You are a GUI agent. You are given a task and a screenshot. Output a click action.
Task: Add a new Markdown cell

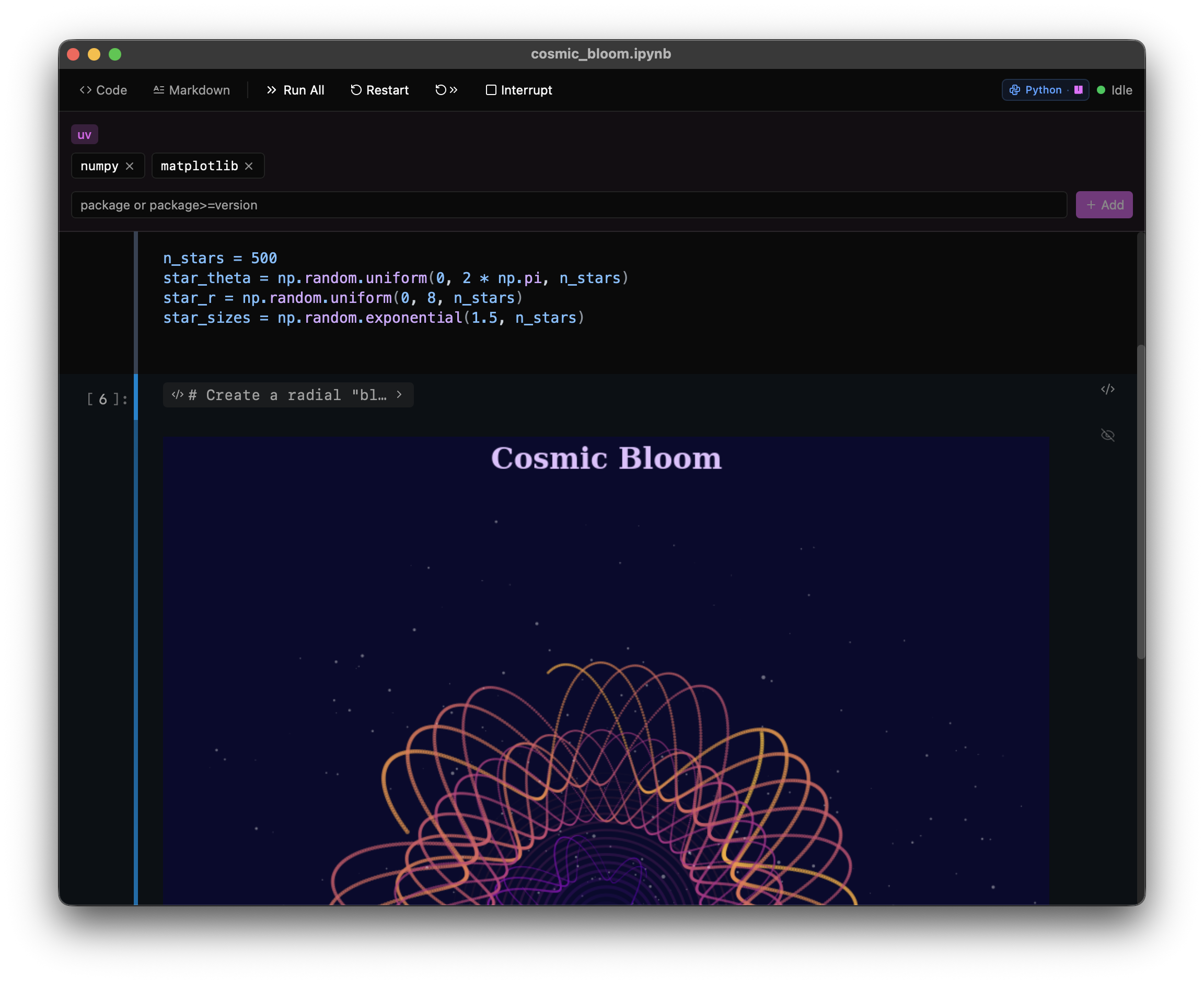pyautogui.click(x=191, y=90)
